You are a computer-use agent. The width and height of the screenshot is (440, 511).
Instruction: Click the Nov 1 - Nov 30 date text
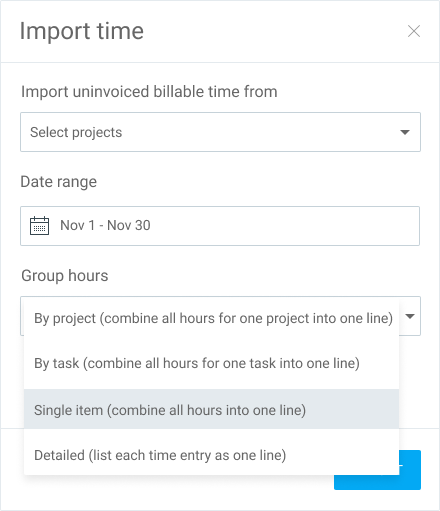click(x=105, y=225)
